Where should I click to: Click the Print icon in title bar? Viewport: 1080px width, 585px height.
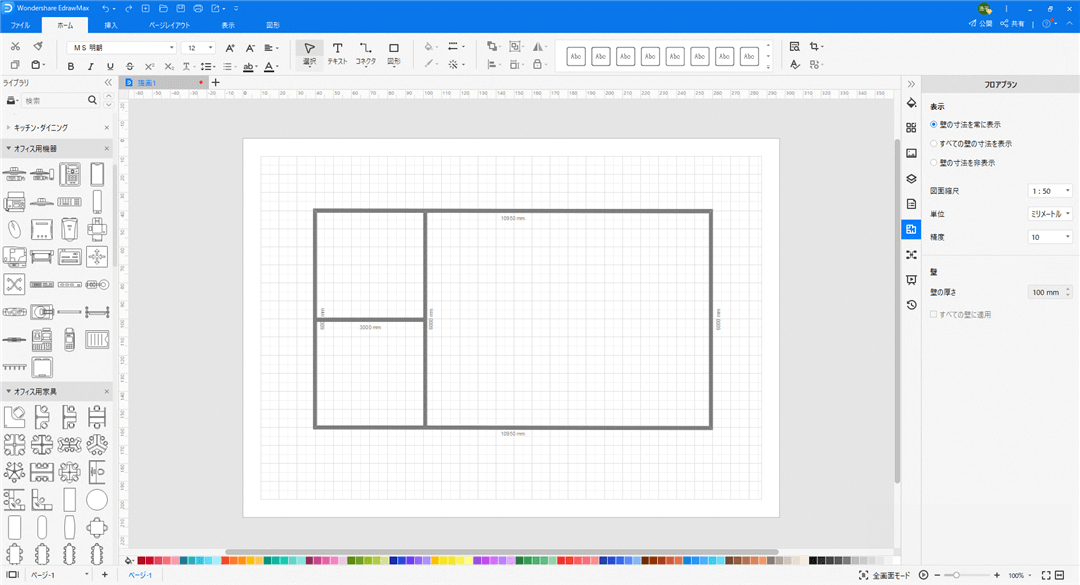(x=197, y=8)
